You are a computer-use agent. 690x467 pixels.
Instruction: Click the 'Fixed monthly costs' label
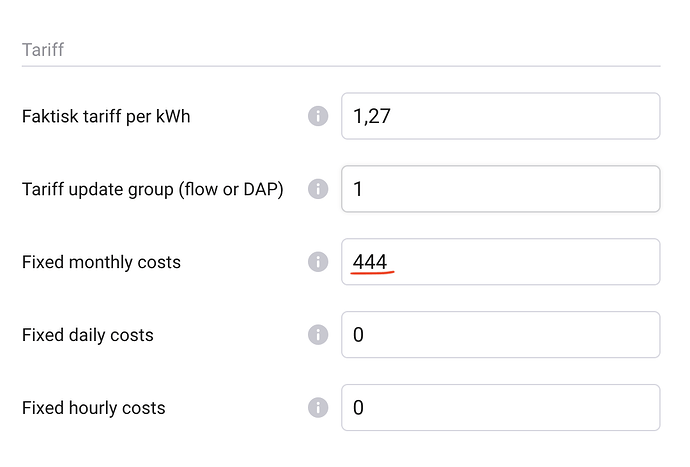click(x=101, y=262)
